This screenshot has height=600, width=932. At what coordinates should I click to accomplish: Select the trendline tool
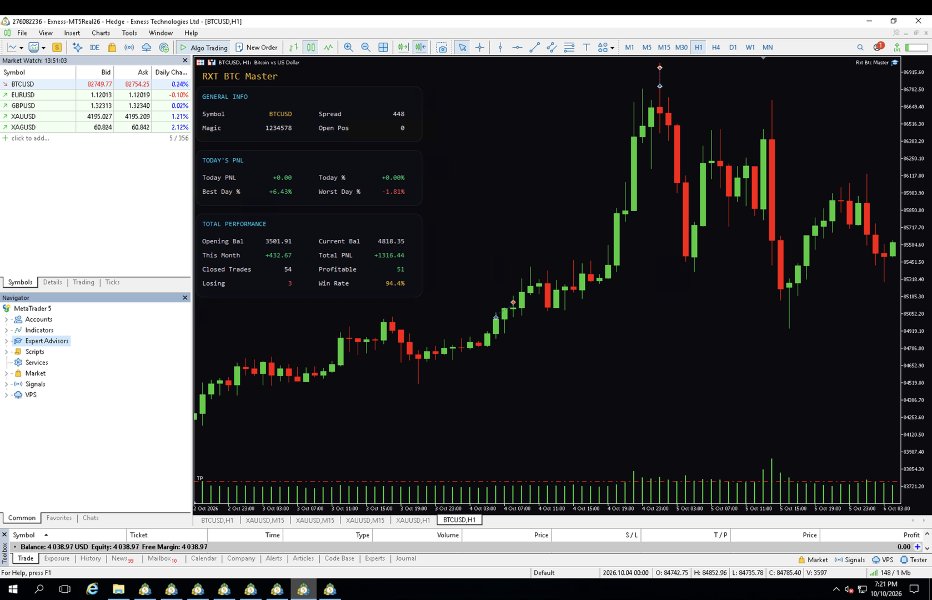(534, 47)
